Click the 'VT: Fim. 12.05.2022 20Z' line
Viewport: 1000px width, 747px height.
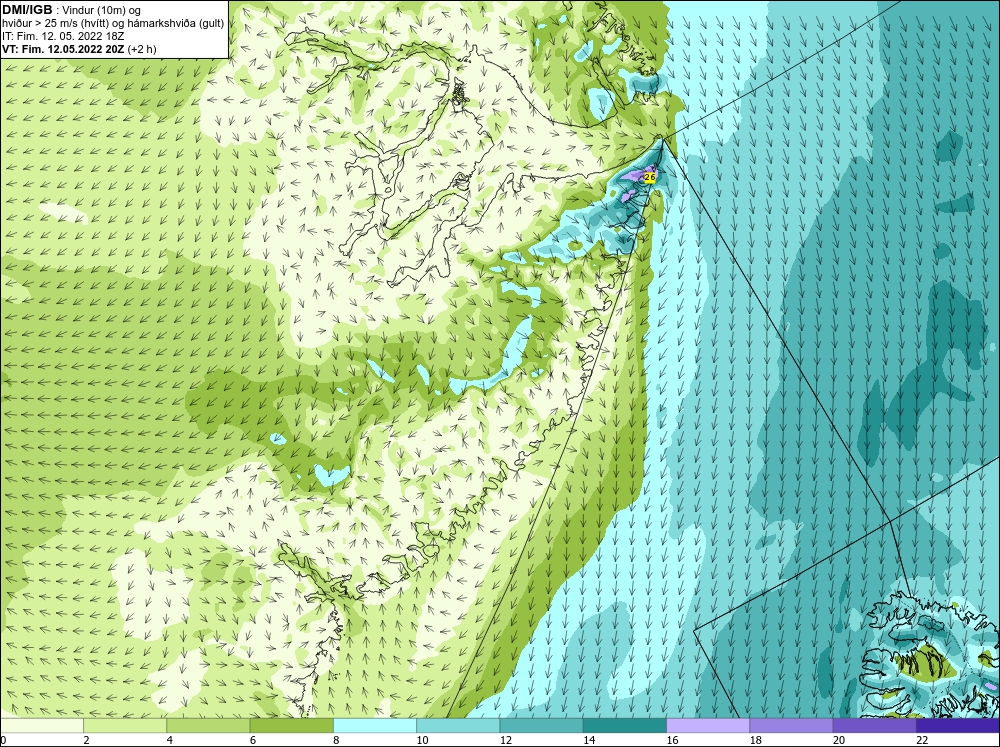coord(80,49)
